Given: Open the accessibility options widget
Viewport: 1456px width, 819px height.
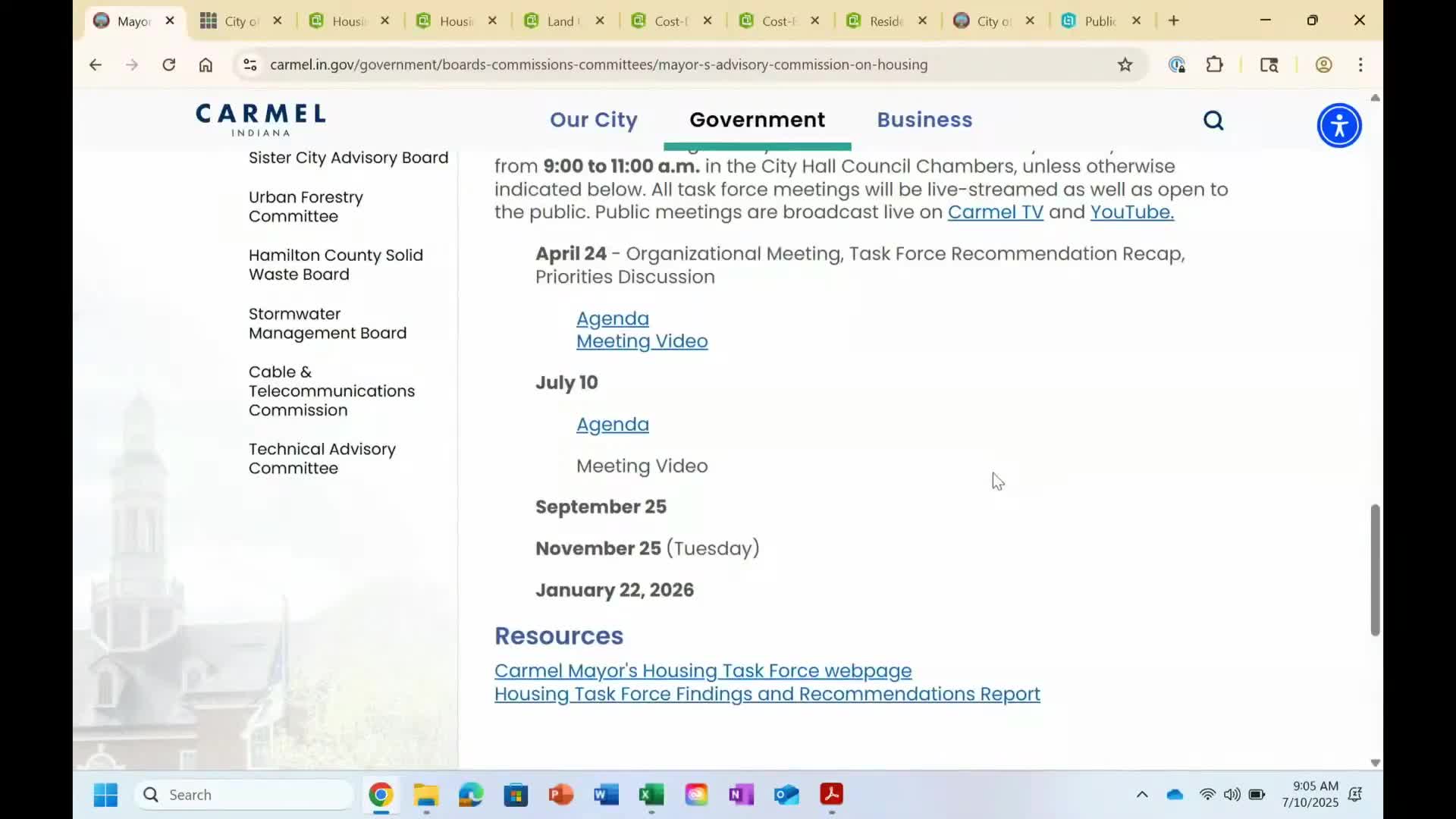Looking at the screenshot, I should click(x=1338, y=125).
